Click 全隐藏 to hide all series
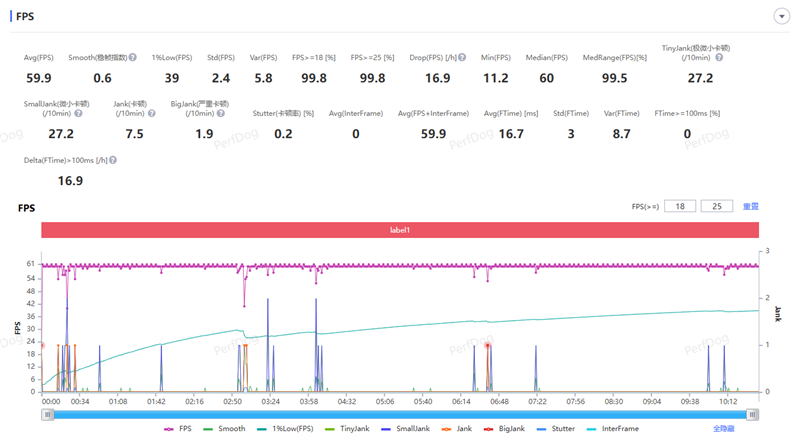 tap(724, 428)
